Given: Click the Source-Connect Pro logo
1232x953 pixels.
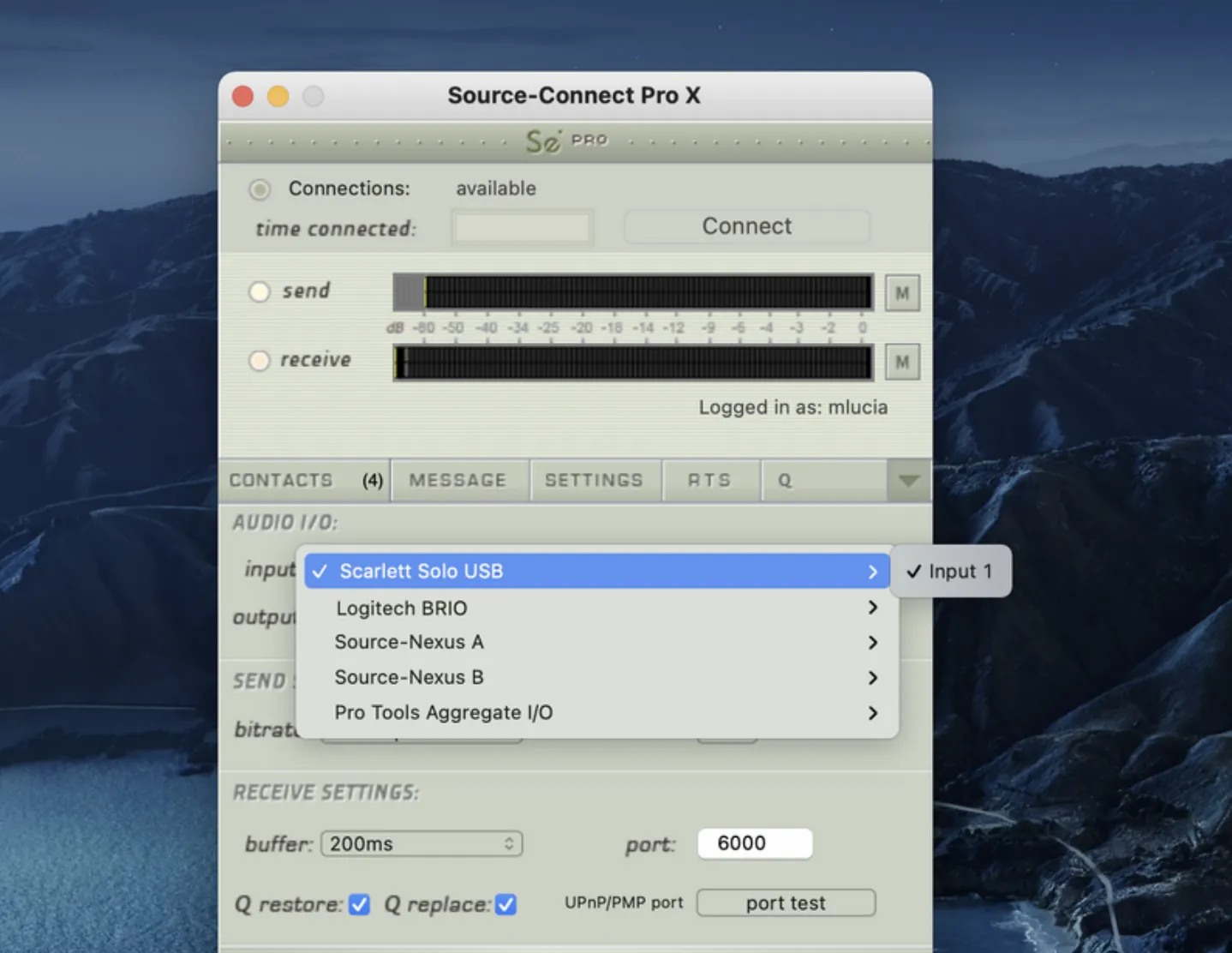Looking at the screenshot, I should click(x=566, y=141).
